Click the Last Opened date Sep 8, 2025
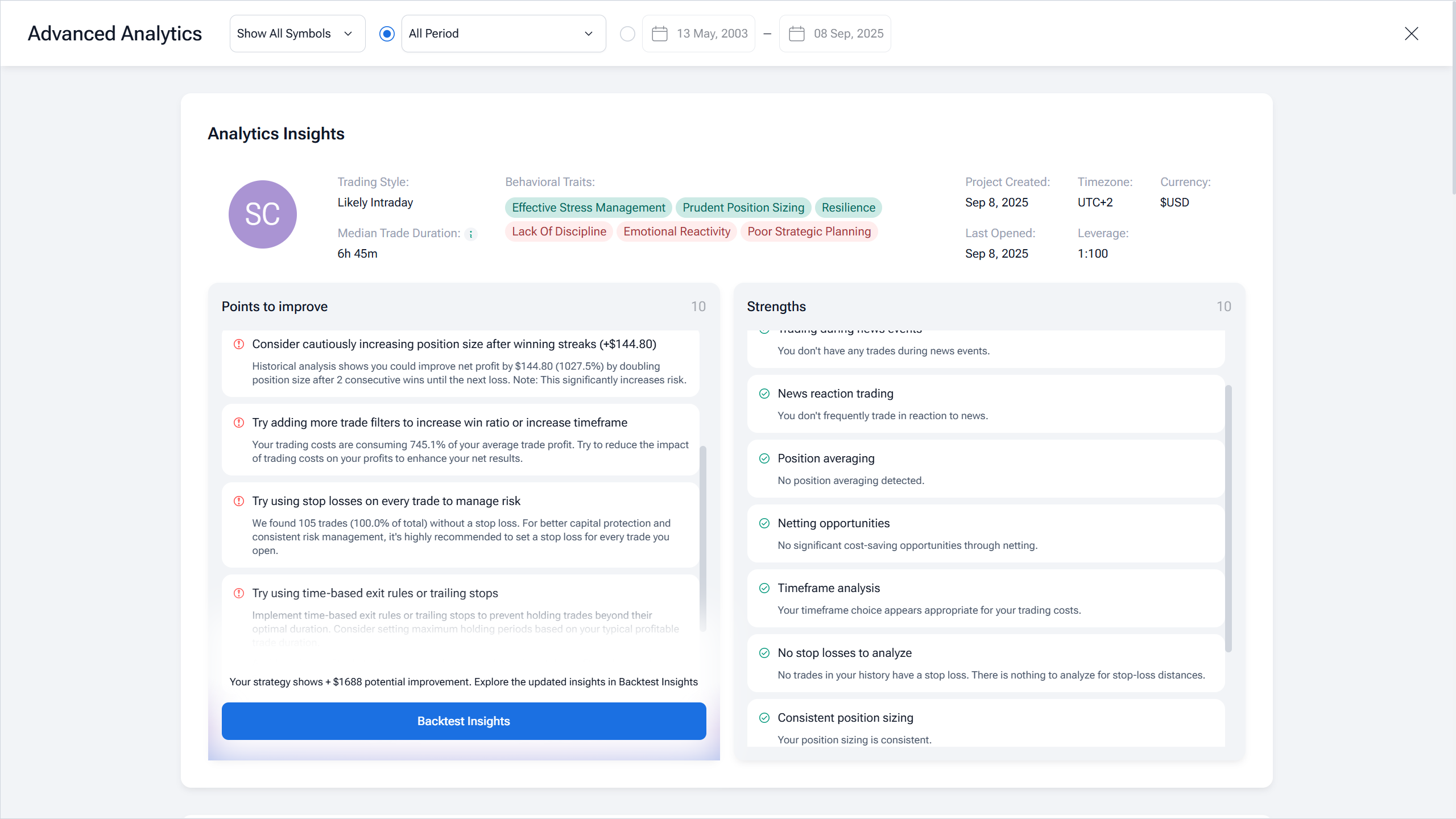The image size is (1456, 819). pyautogui.click(x=996, y=254)
